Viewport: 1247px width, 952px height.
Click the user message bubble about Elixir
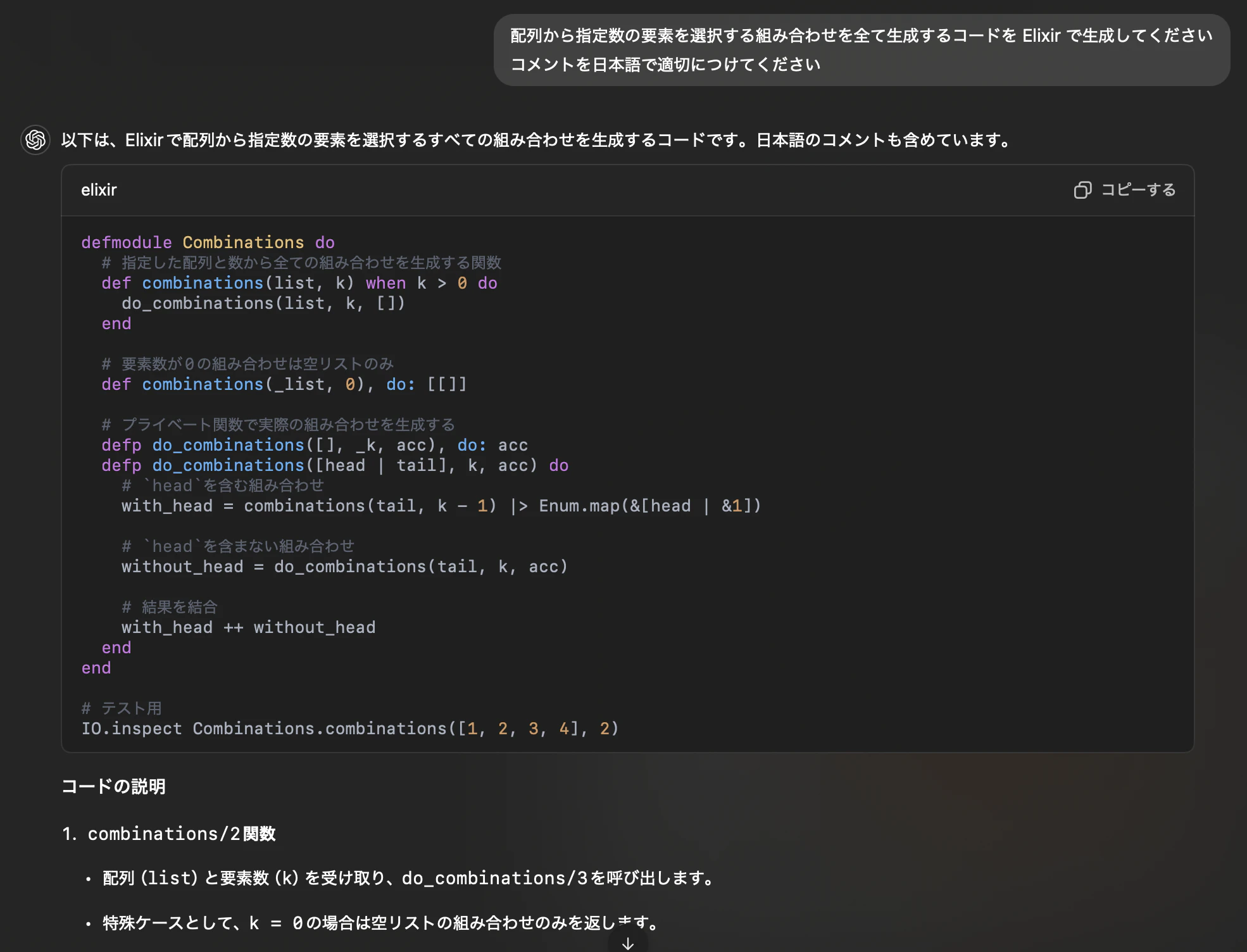point(862,50)
